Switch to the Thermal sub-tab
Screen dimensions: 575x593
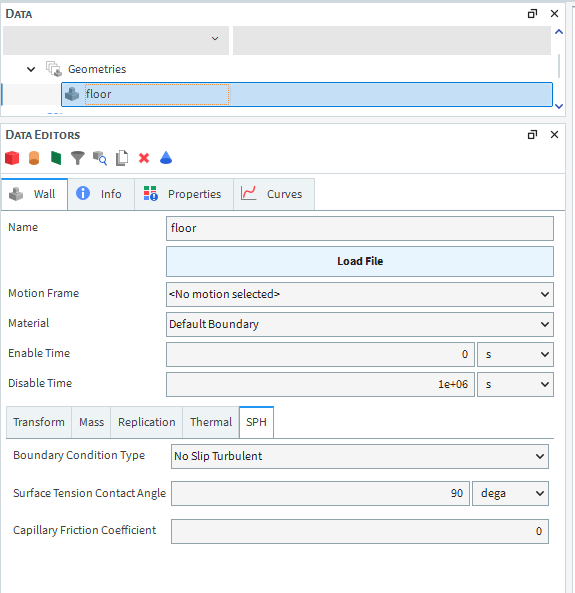coord(211,422)
